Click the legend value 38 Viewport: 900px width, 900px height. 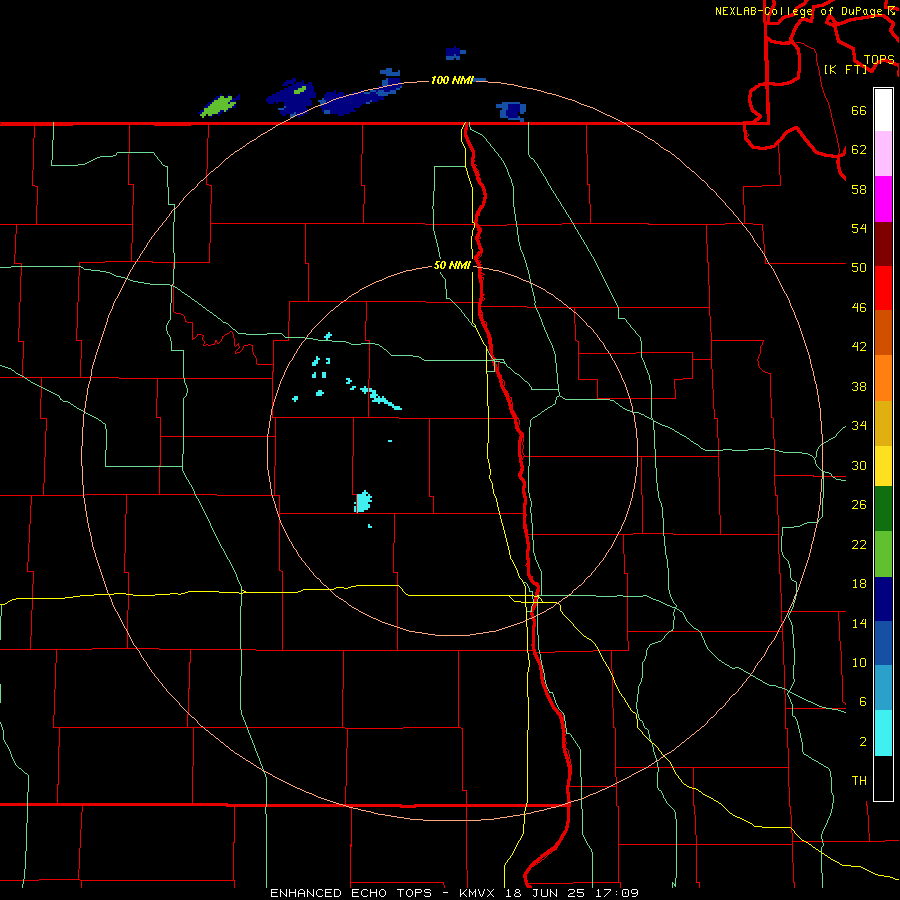coord(859,386)
